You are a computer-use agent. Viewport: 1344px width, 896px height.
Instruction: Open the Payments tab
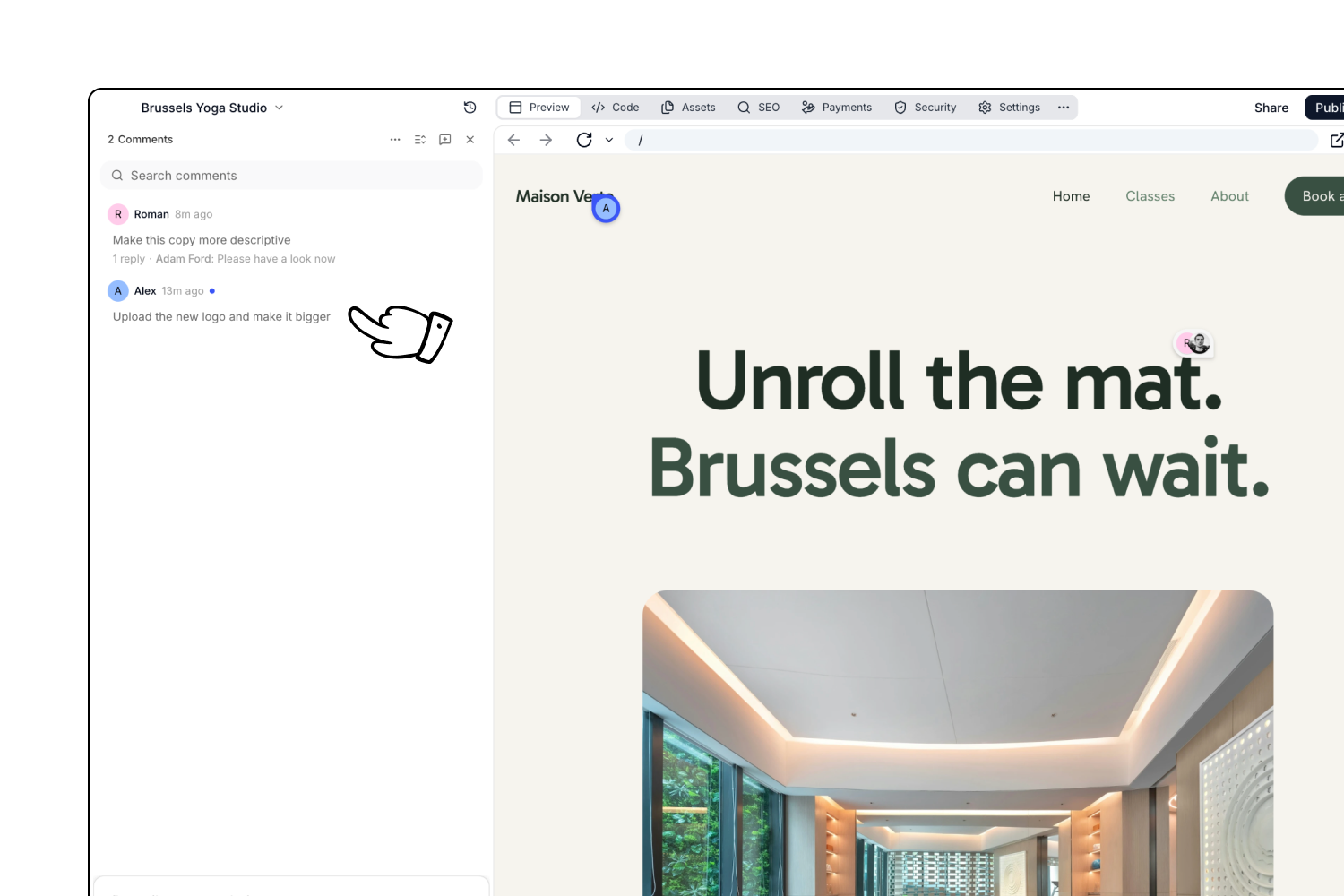pos(837,108)
